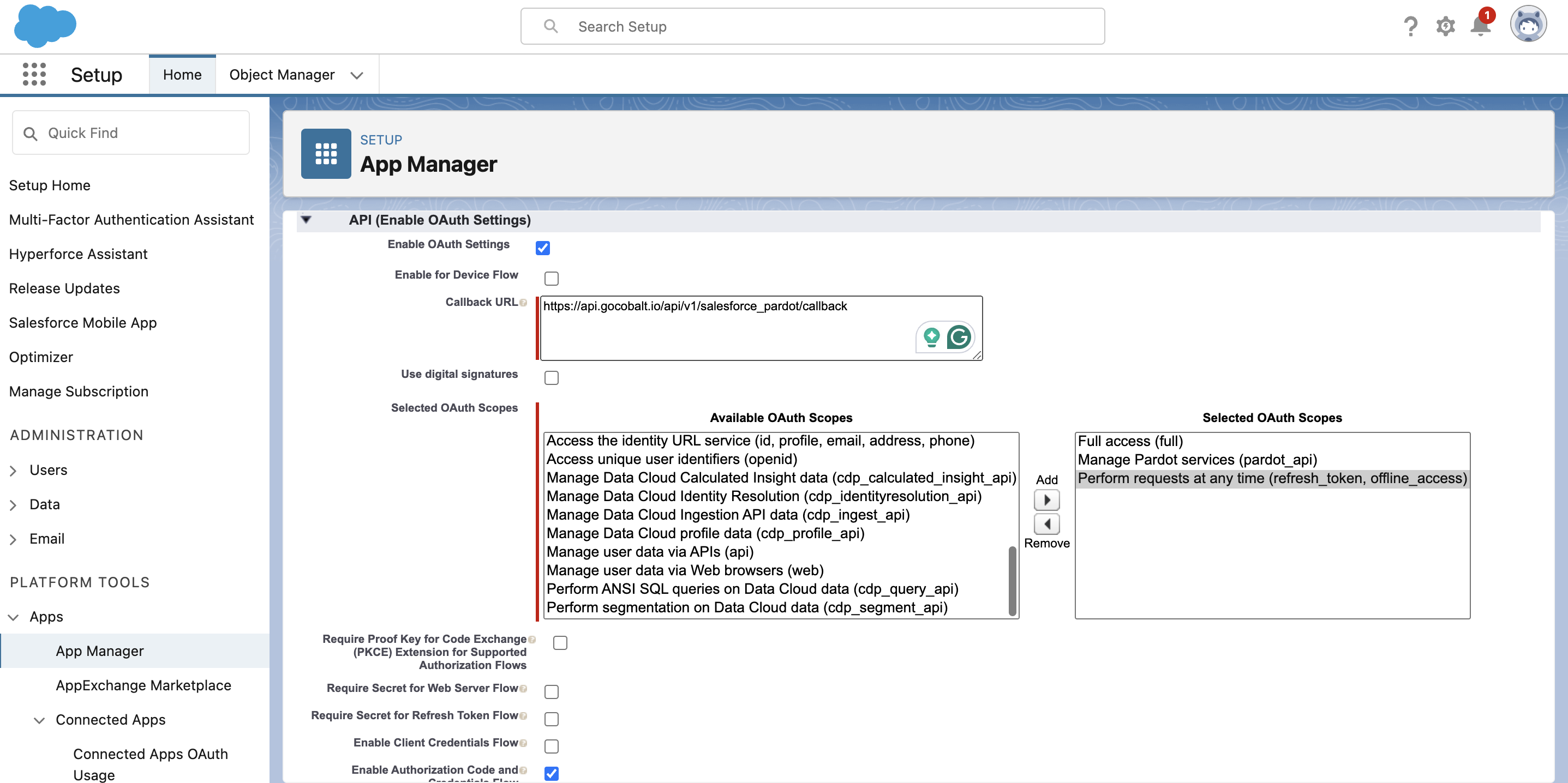Check Use digital signatures
1568x783 pixels.
tap(552, 377)
